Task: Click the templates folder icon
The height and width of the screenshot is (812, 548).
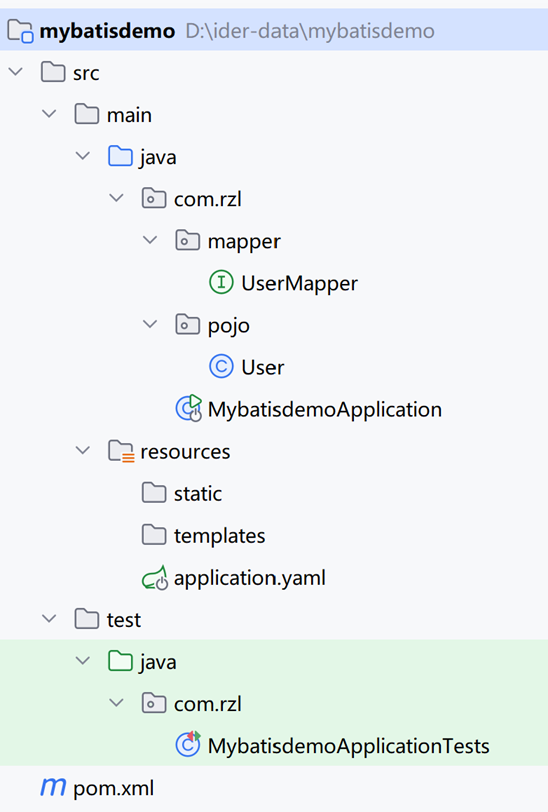Action: point(154,535)
